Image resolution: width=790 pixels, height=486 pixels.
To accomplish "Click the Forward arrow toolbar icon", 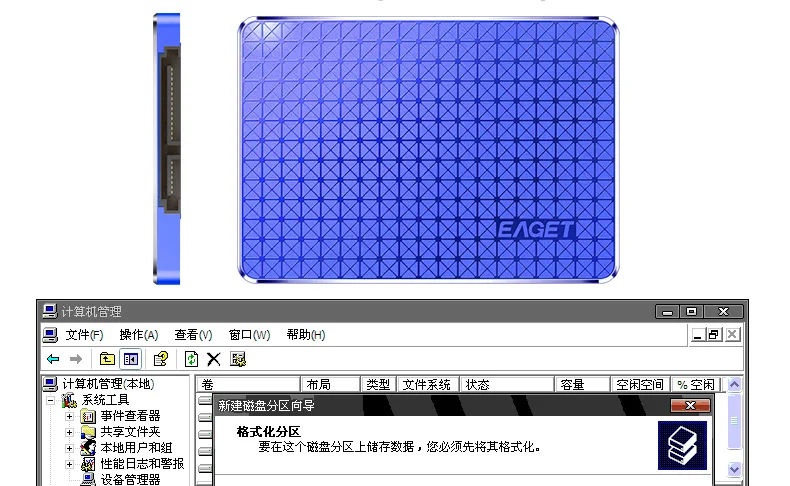I will pyautogui.click(x=76, y=359).
